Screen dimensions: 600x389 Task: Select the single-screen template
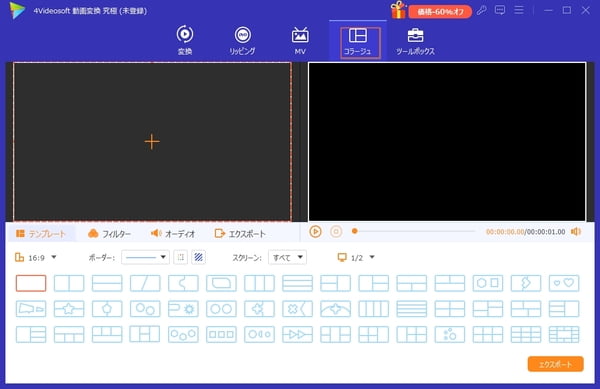point(31,283)
